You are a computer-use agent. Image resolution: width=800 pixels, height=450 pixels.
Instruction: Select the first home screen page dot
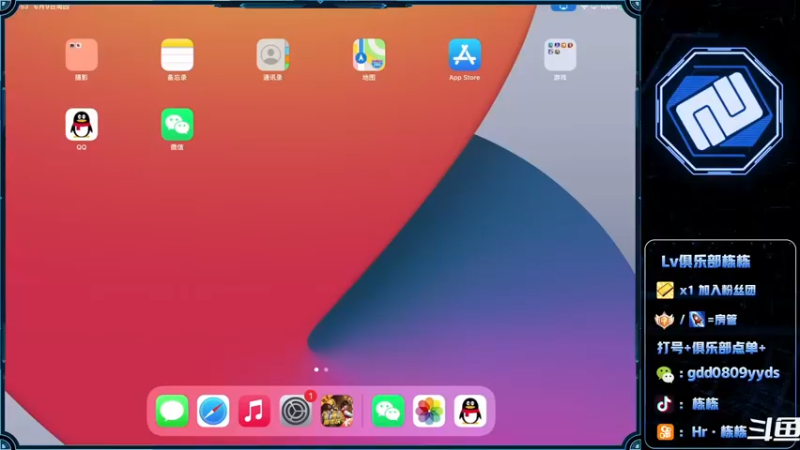[x=316, y=369]
